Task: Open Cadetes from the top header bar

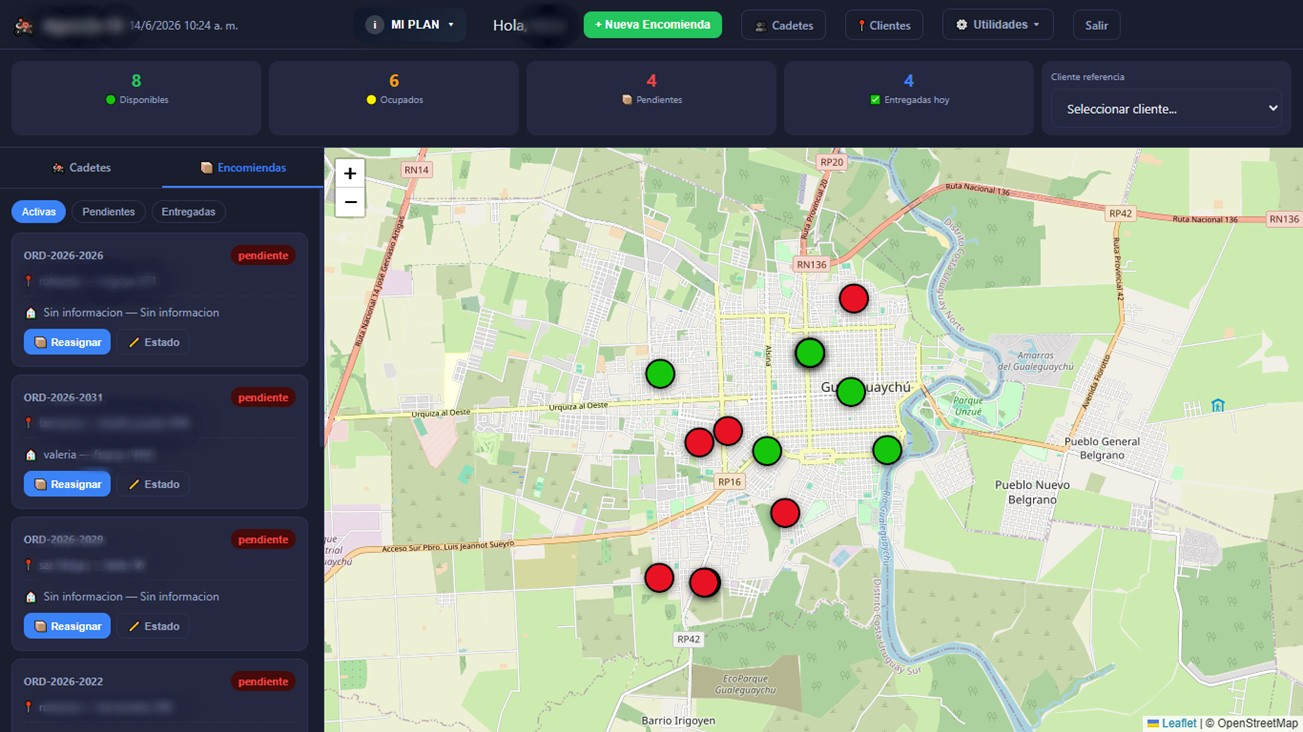Action: [x=783, y=25]
